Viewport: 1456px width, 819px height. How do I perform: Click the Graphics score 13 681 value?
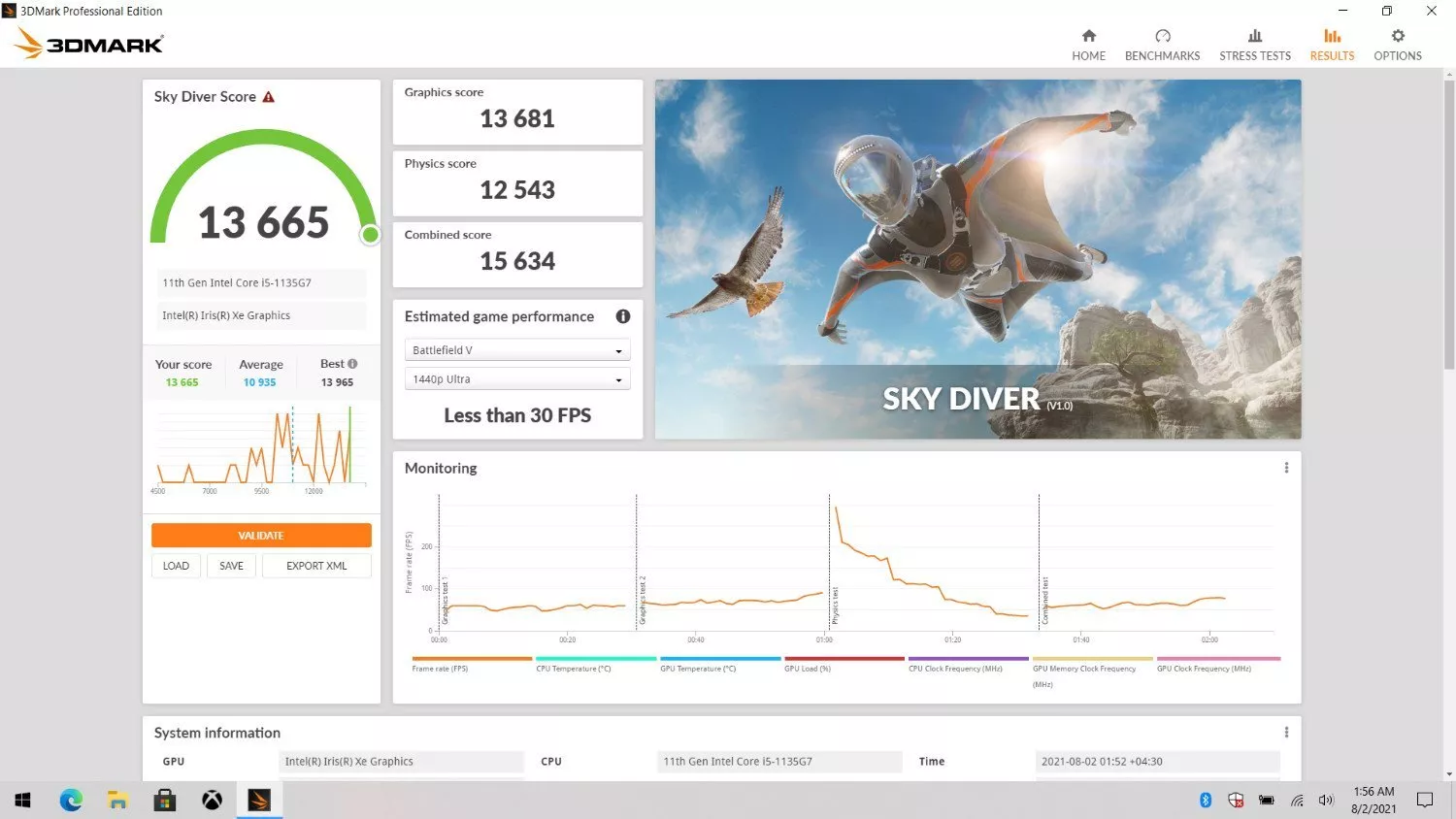coord(517,119)
